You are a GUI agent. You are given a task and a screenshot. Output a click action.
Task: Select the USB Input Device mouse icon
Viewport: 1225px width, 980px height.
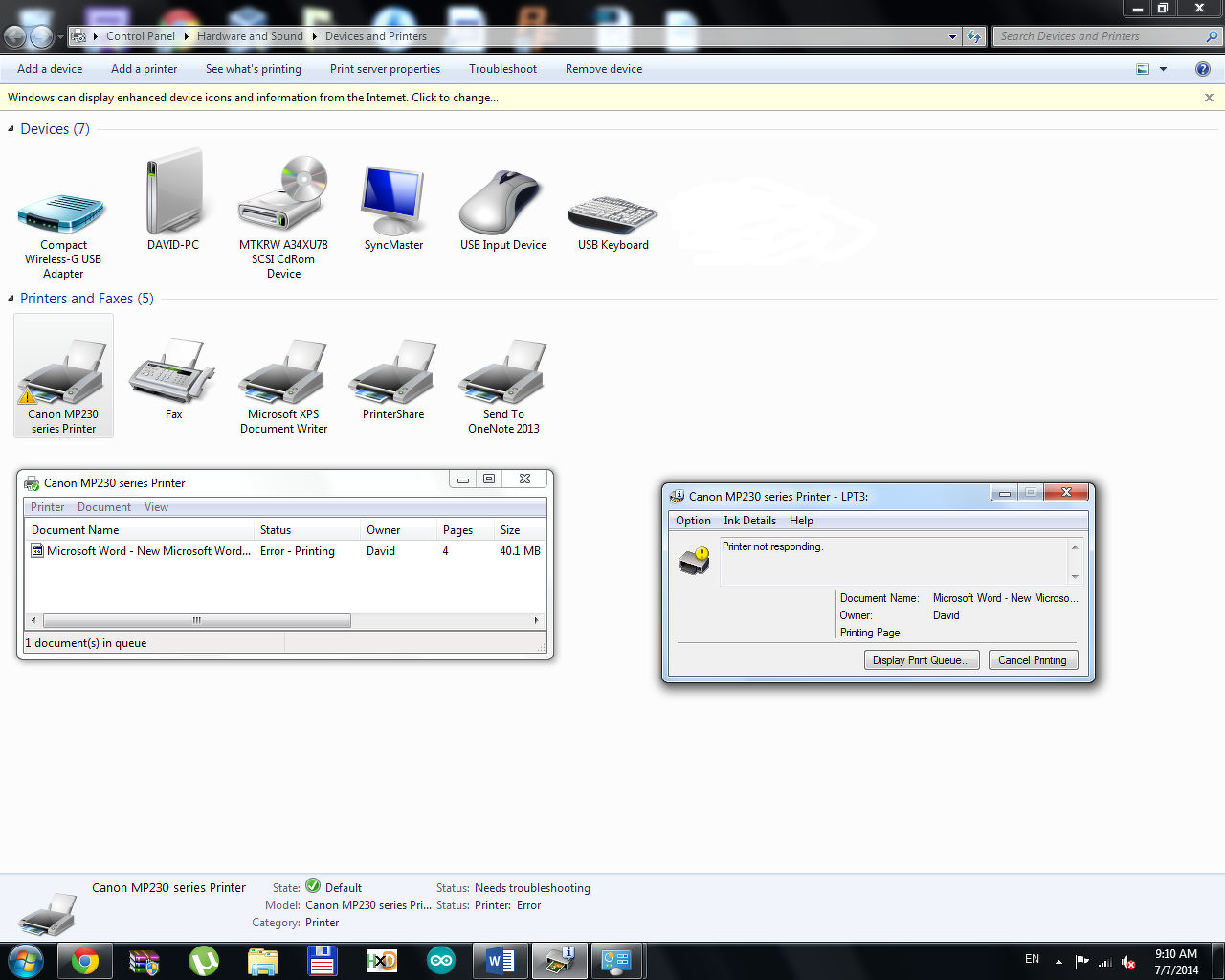click(x=503, y=211)
